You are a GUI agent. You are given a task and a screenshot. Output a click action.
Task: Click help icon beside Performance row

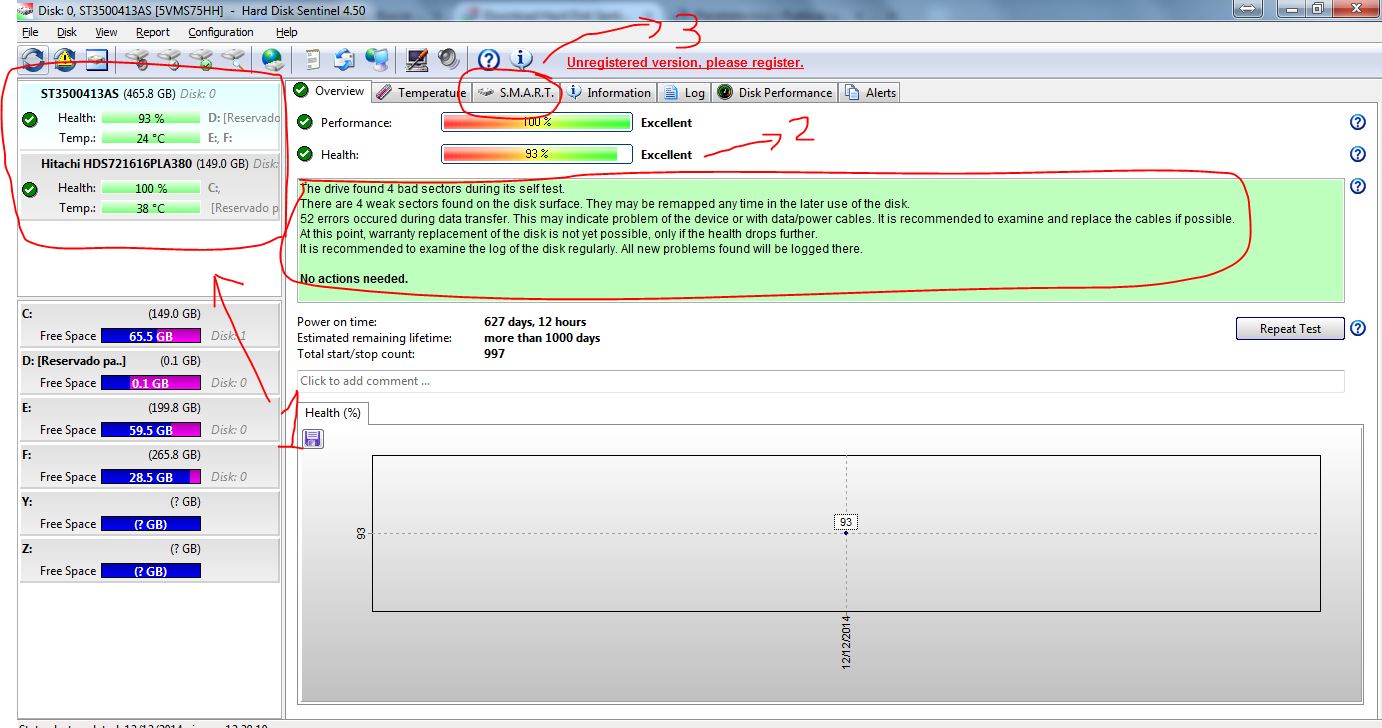[1358, 122]
